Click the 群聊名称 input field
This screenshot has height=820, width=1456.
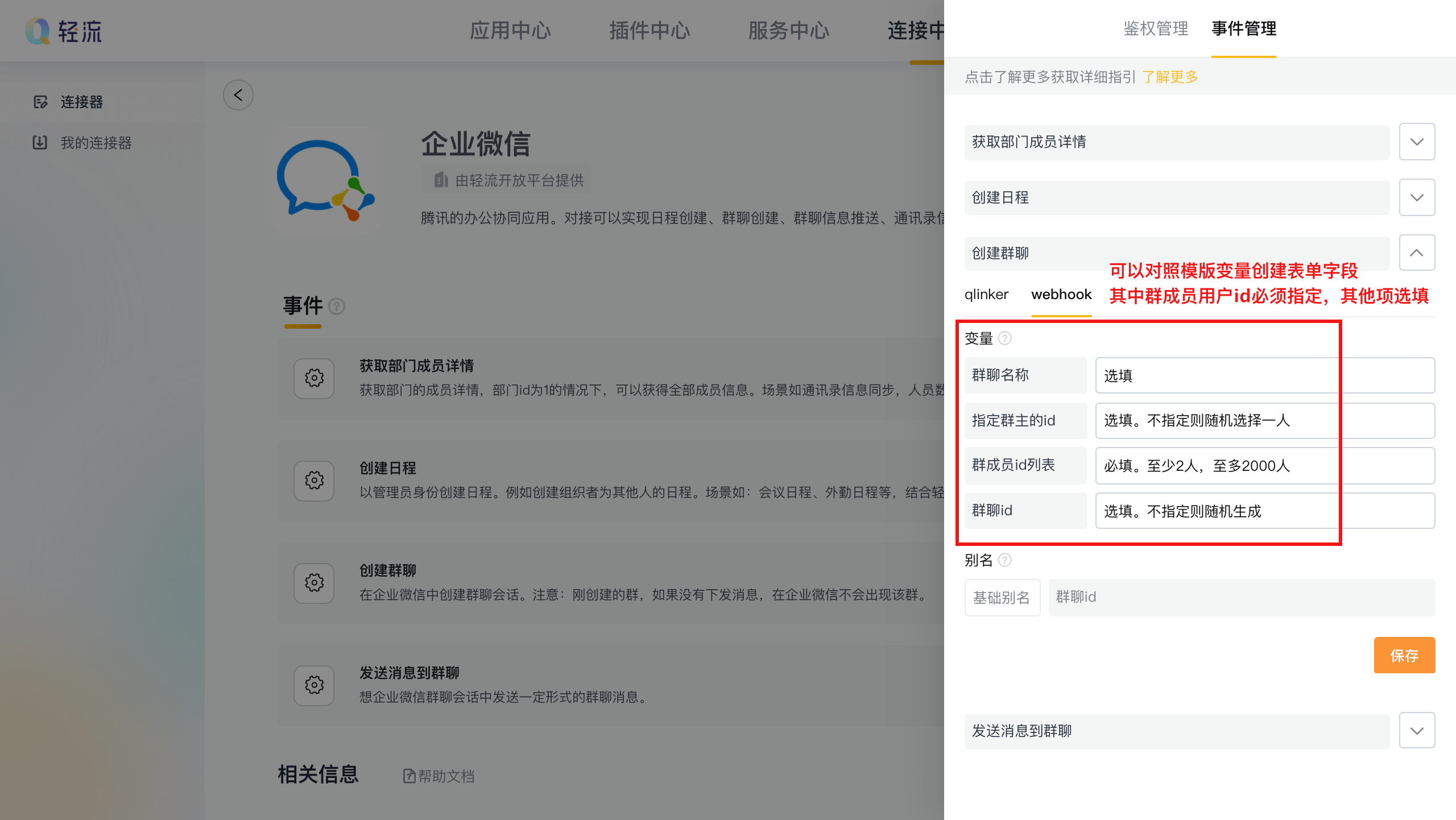point(1265,375)
